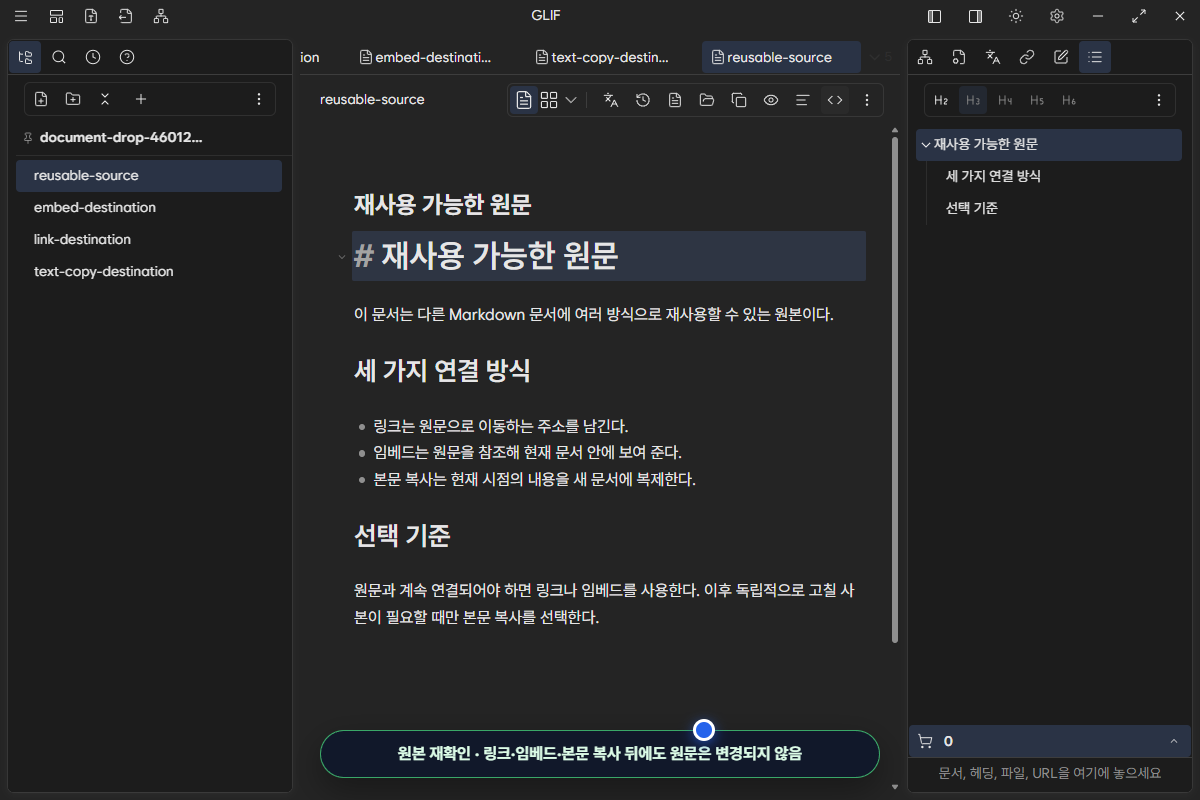This screenshot has width=1200, height=800.
Task: Click the file sync icon in right panel
Action: click(959, 57)
